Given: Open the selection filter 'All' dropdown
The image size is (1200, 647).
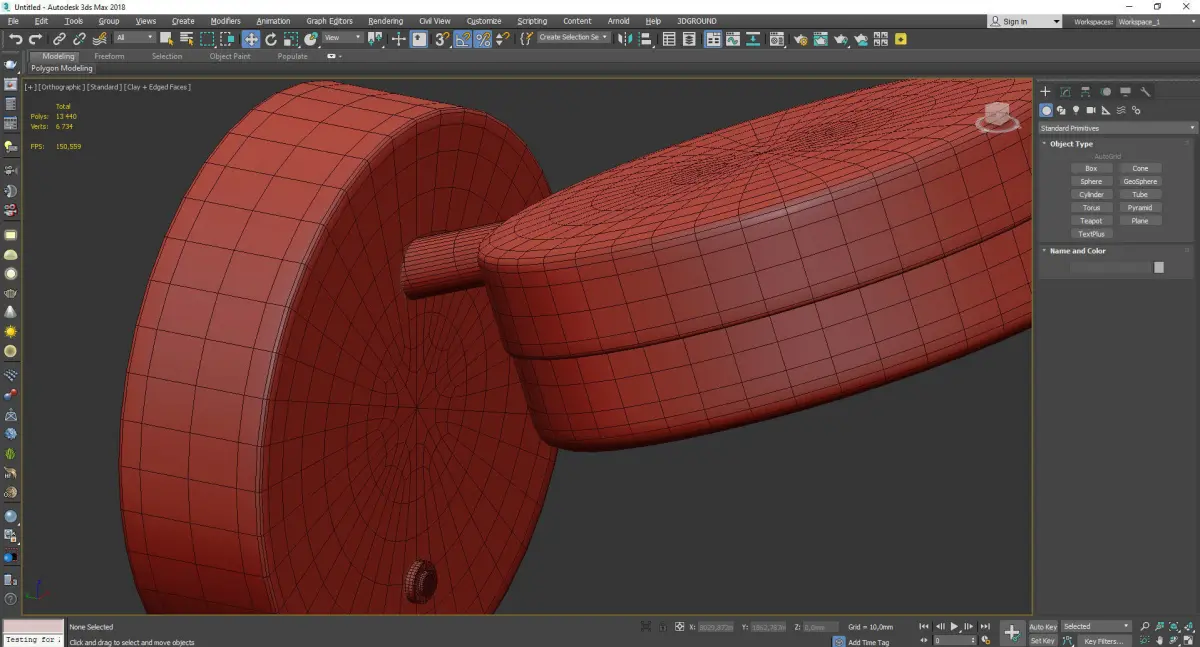Looking at the screenshot, I should [134, 38].
